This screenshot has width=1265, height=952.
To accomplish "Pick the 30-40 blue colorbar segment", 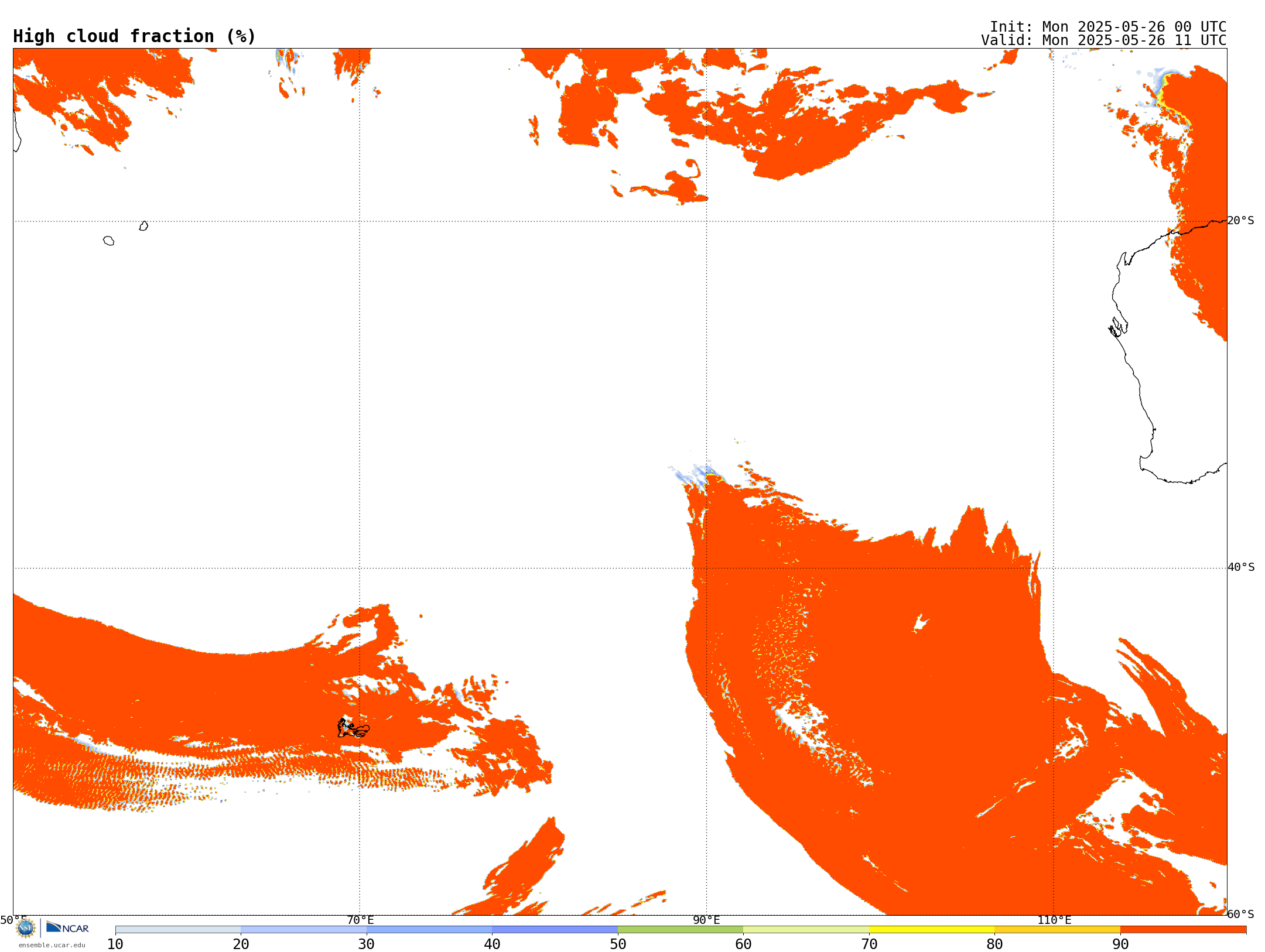I will tap(429, 930).
